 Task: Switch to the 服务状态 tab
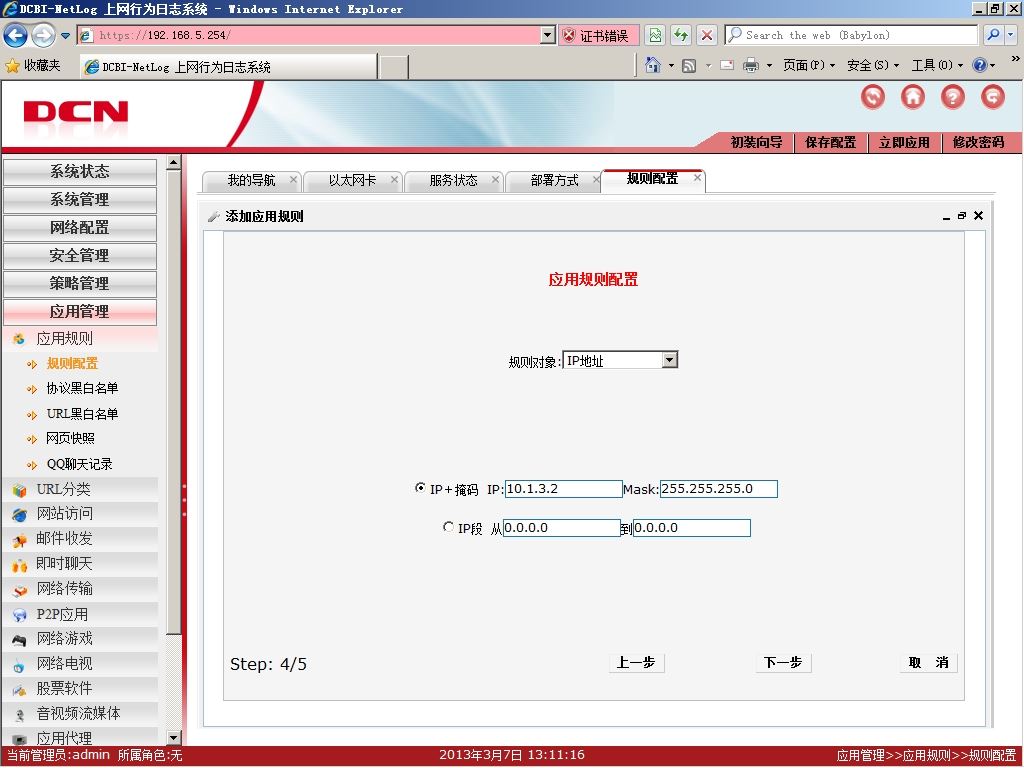click(453, 181)
